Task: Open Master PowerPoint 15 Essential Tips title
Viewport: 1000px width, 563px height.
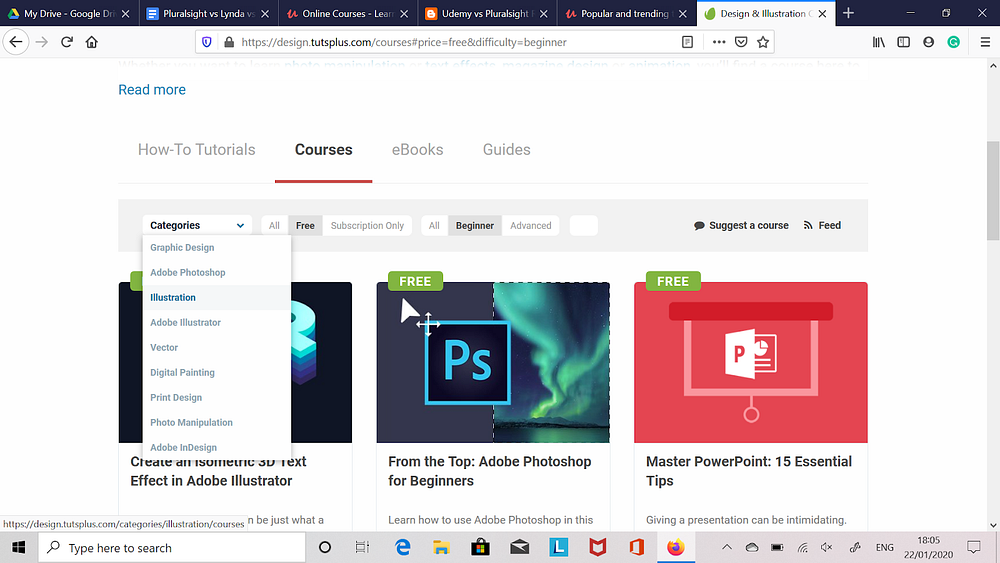Action: click(x=749, y=471)
